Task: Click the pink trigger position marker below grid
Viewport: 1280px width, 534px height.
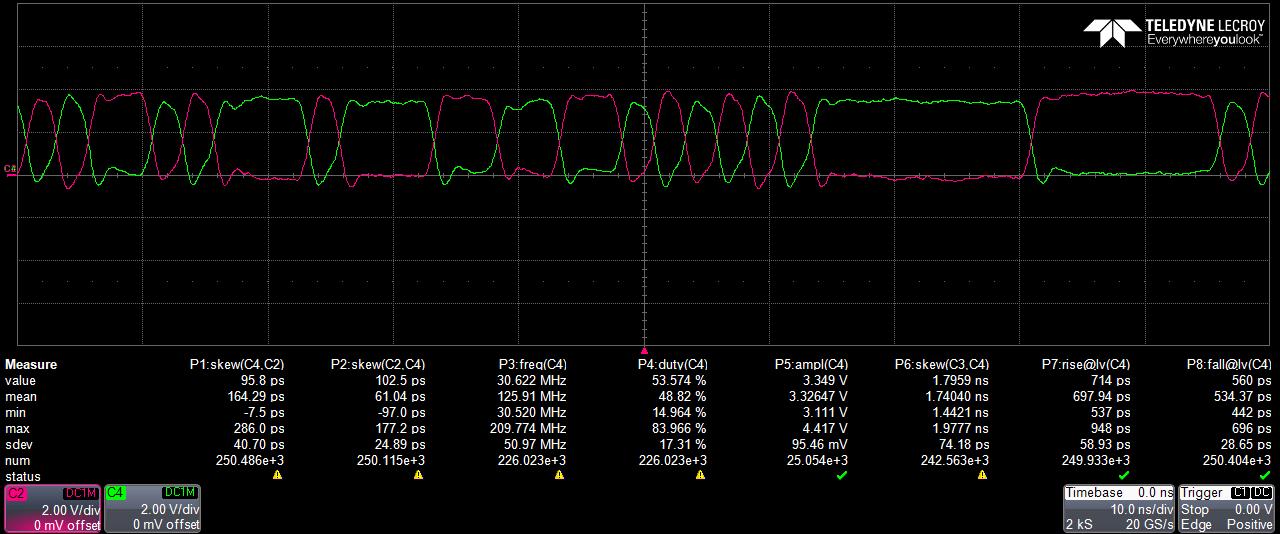Action: [645, 351]
